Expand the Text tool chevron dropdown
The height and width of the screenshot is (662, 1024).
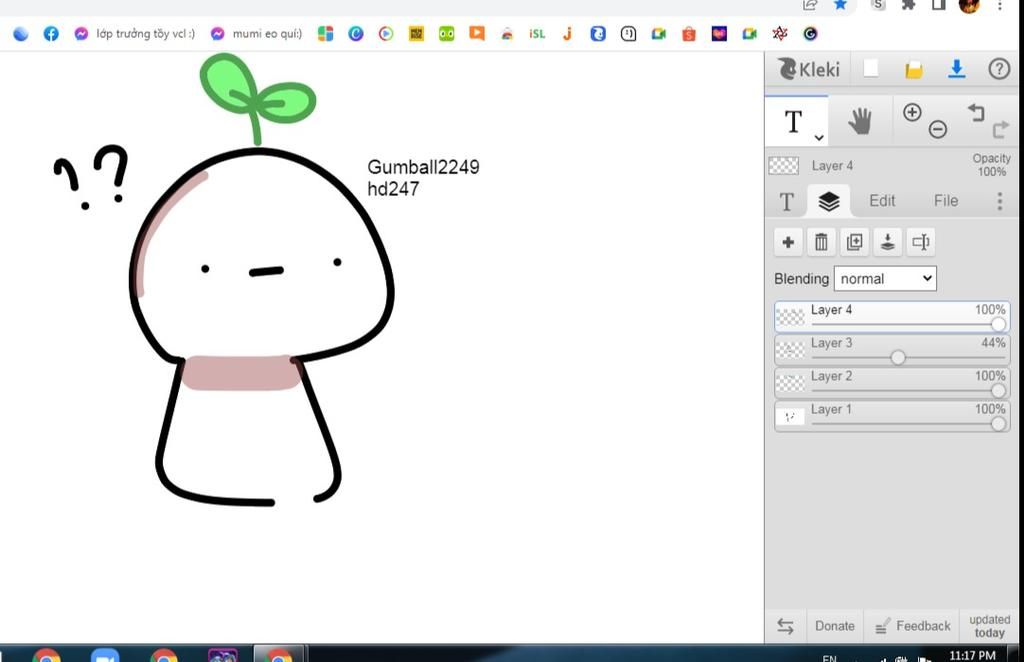819,138
